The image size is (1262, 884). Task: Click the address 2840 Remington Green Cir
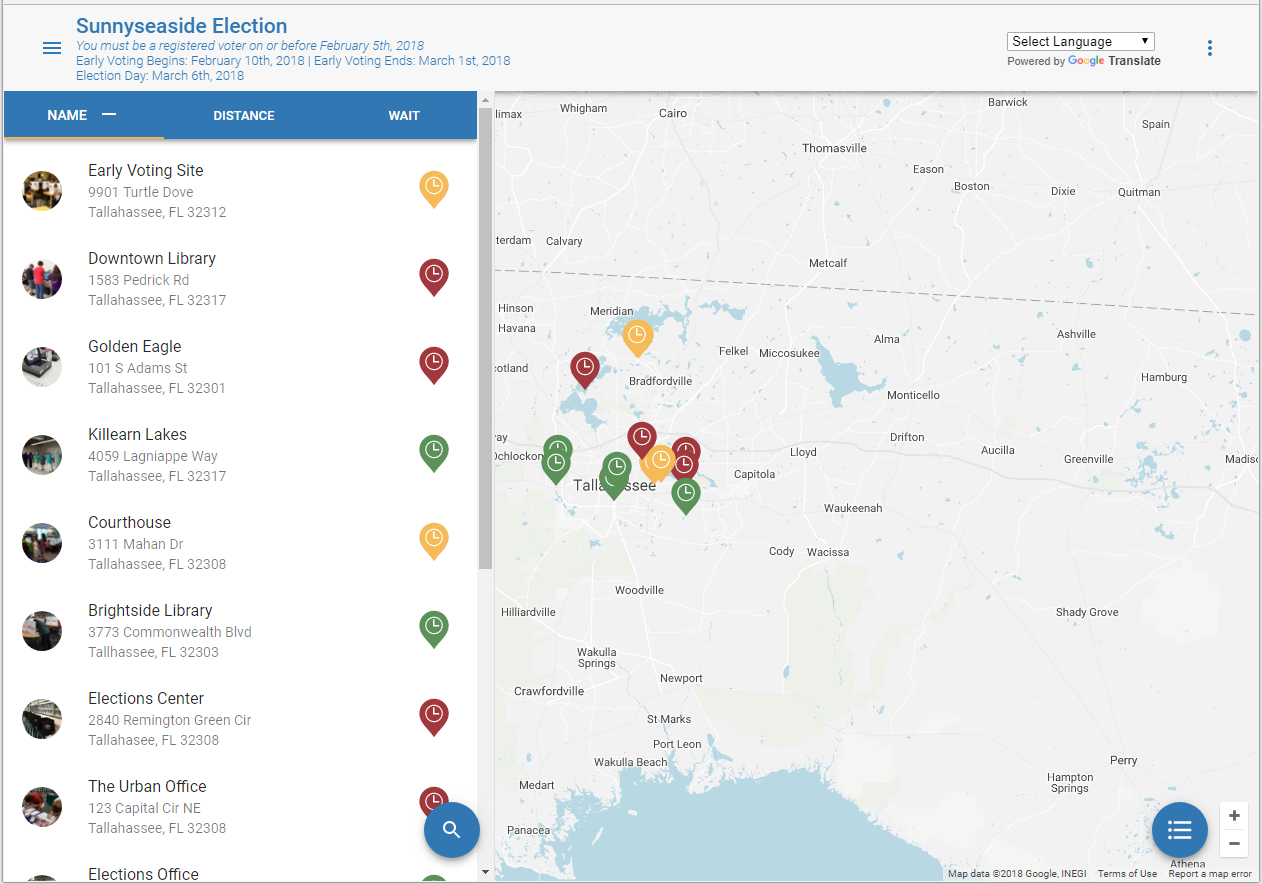(170, 720)
